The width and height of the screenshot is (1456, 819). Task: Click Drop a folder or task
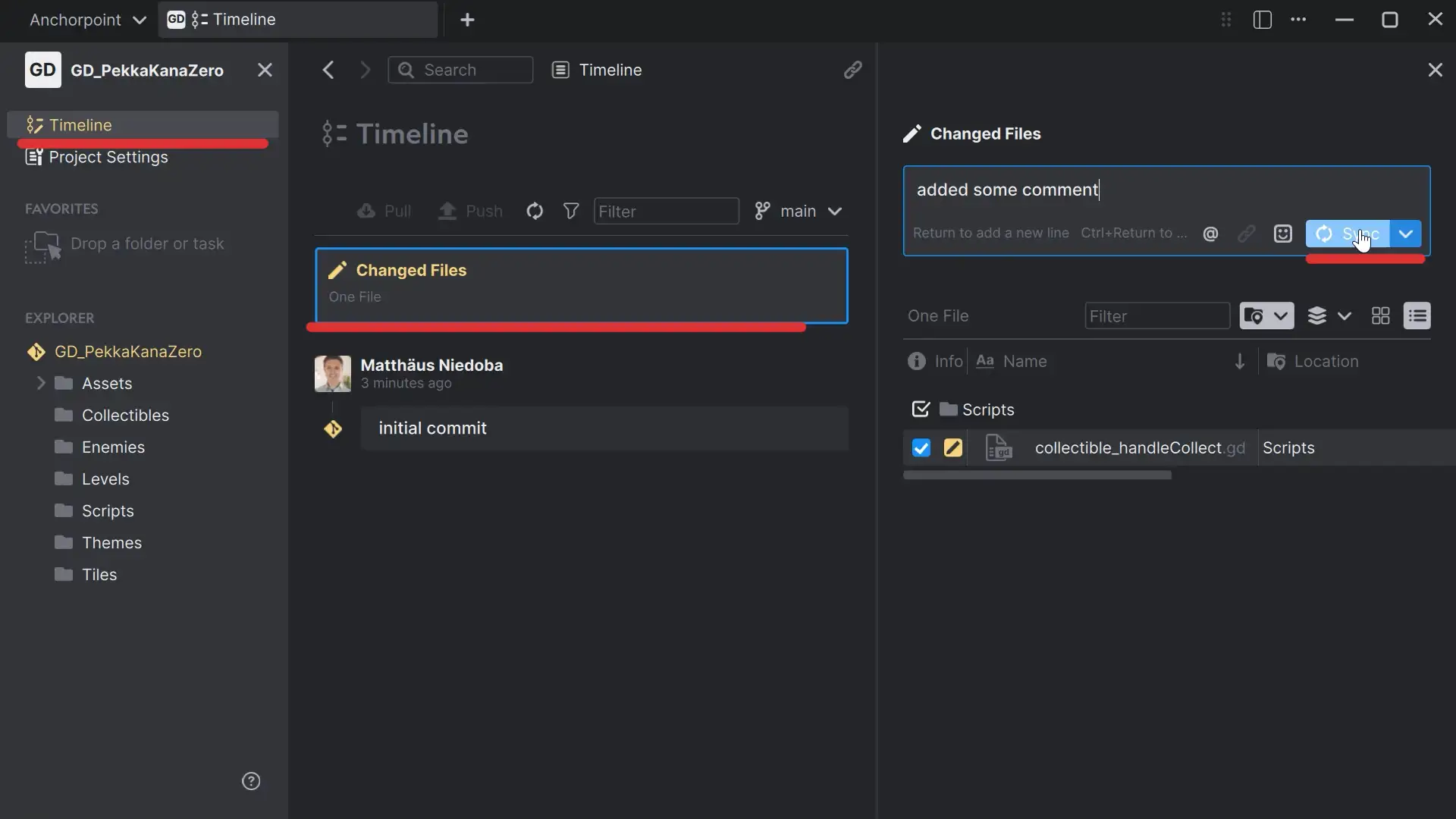148,243
